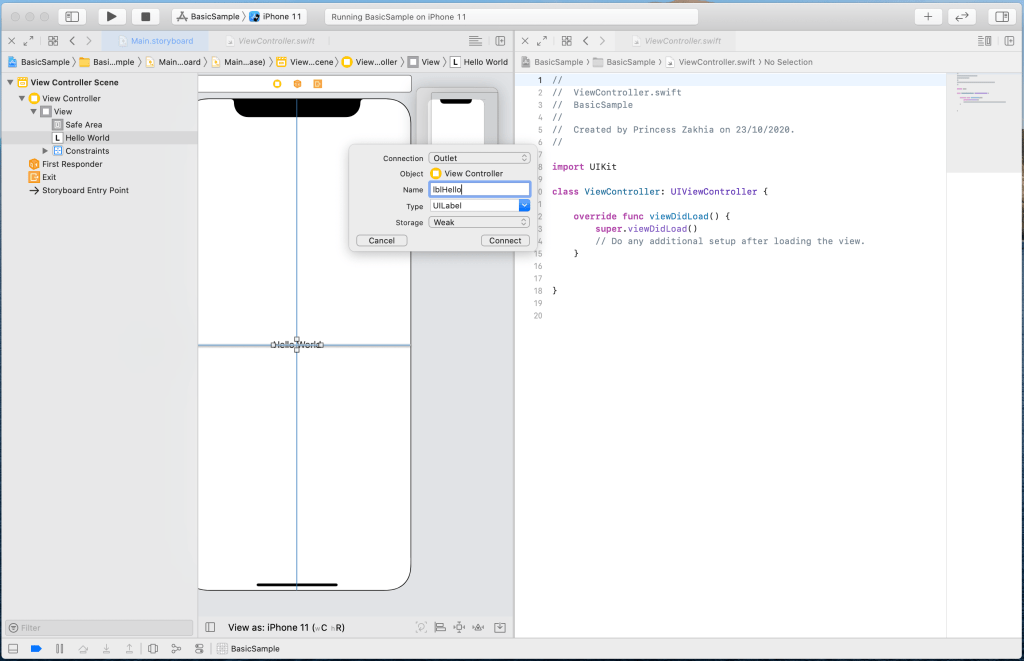Image resolution: width=1024 pixels, height=661 pixels.
Task: Open the Storage Weak dropdown
Action: point(479,222)
